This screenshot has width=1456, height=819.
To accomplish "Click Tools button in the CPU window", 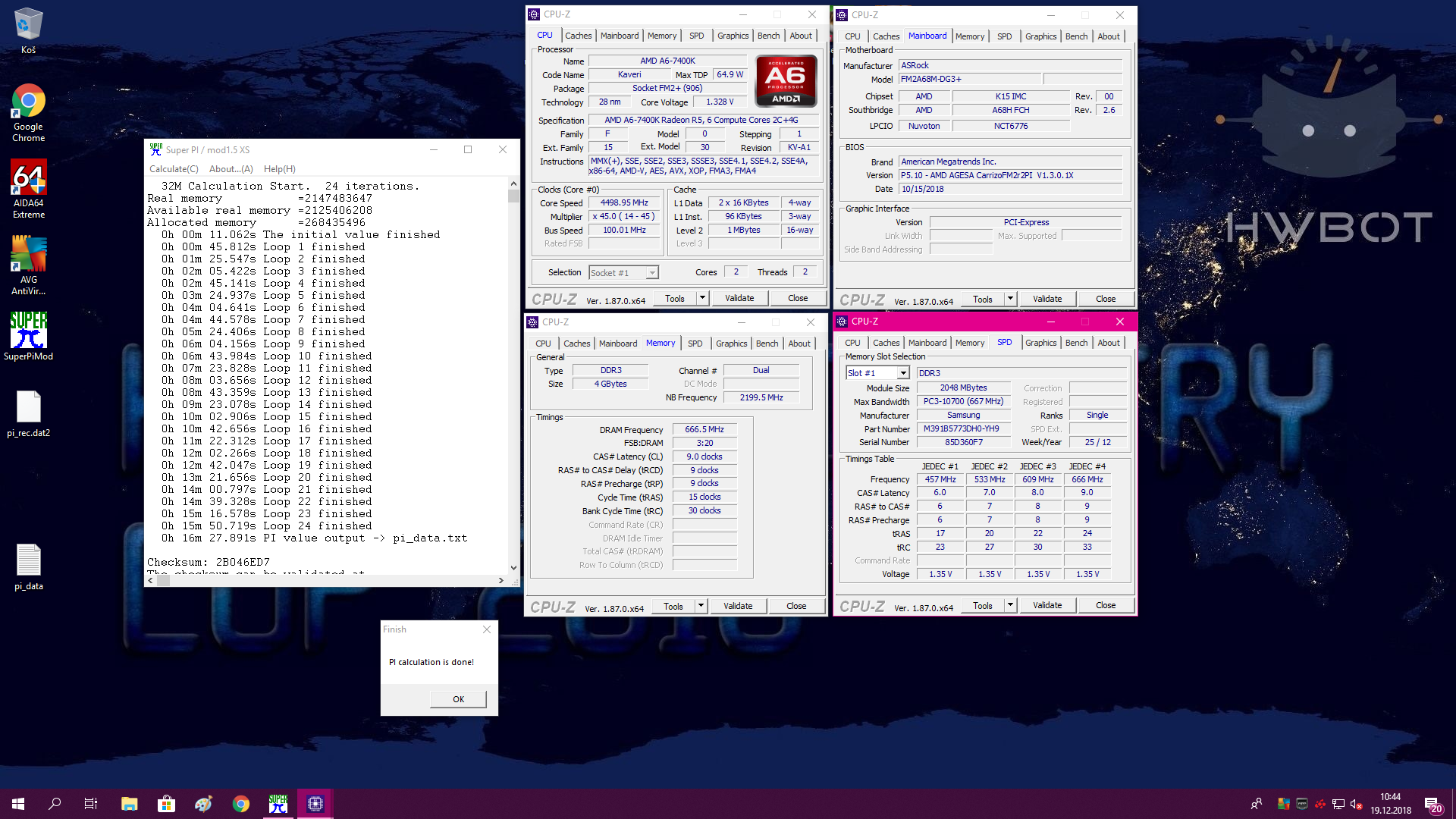I will click(675, 298).
